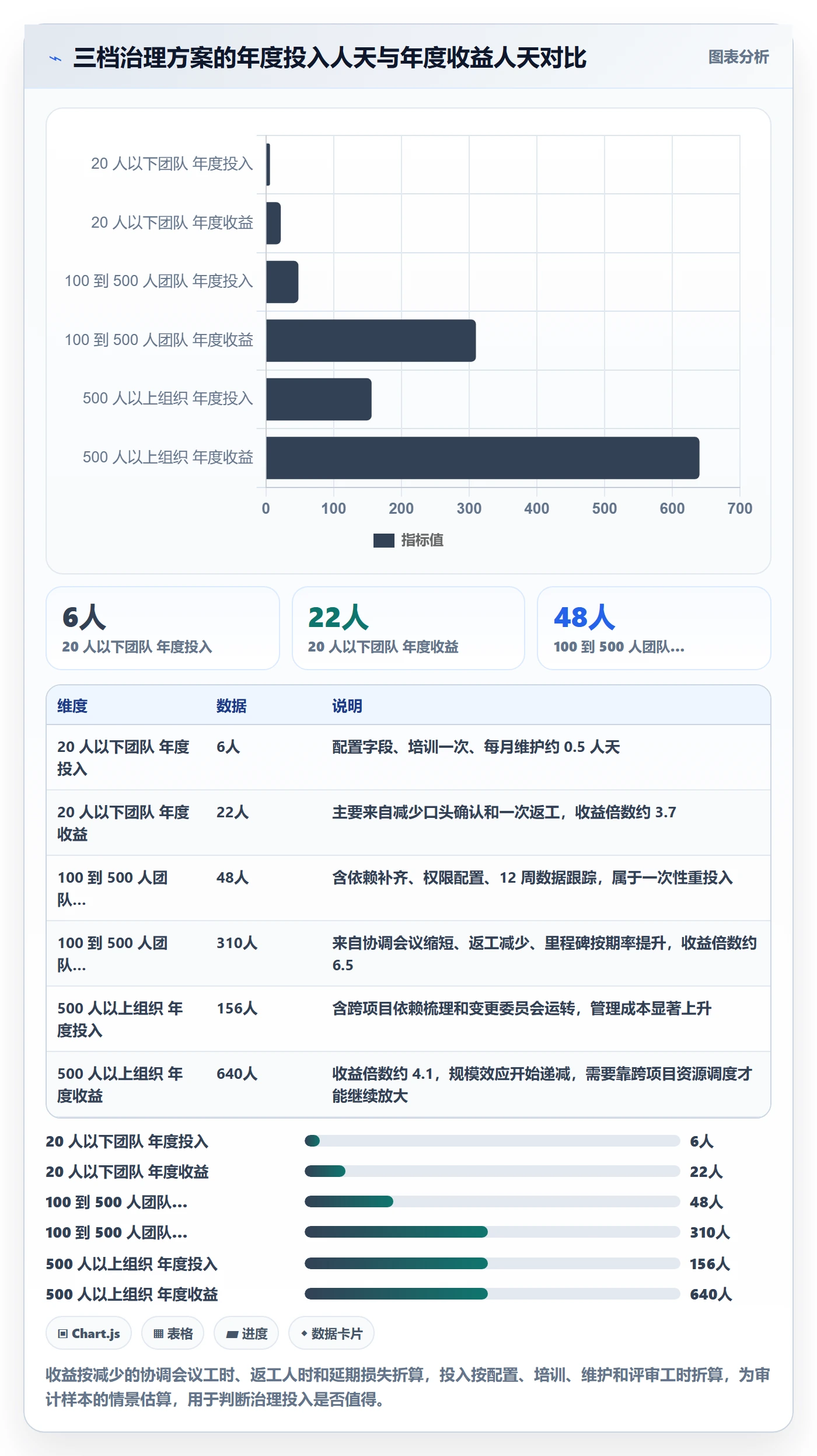This screenshot has height=1456, width=817.
Task: Click the progress bar showing 156人
Action: click(492, 1263)
